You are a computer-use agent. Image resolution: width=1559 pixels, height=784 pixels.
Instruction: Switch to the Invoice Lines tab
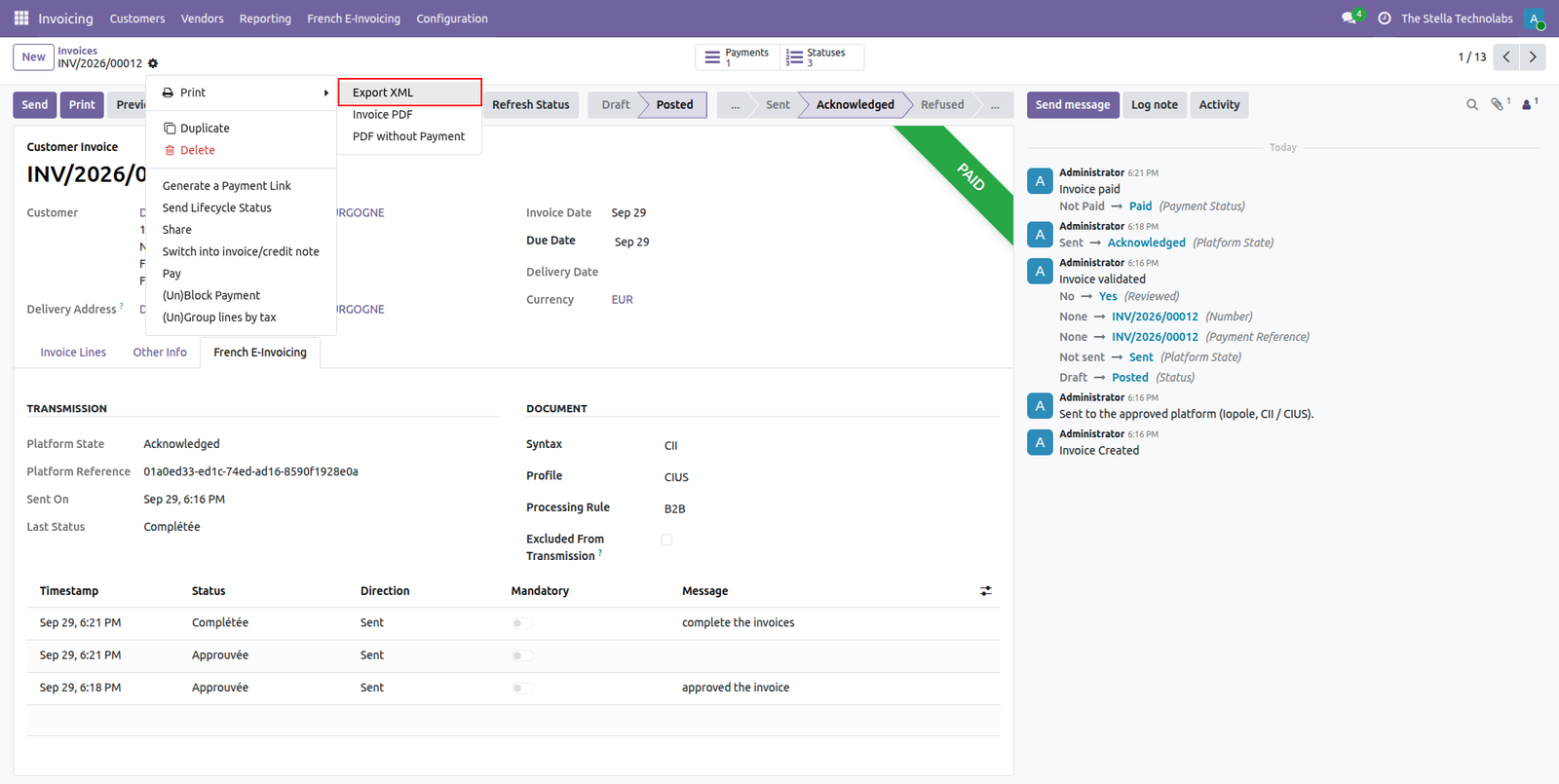73,353
